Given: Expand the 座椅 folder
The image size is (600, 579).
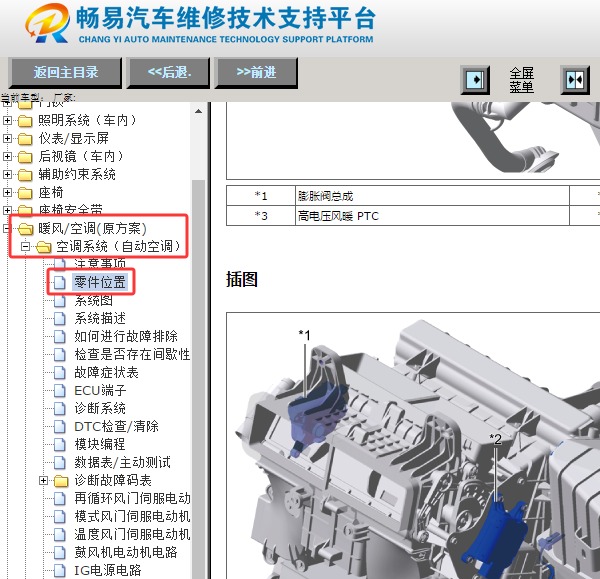Looking at the screenshot, I should pyautogui.click(x=7, y=192).
